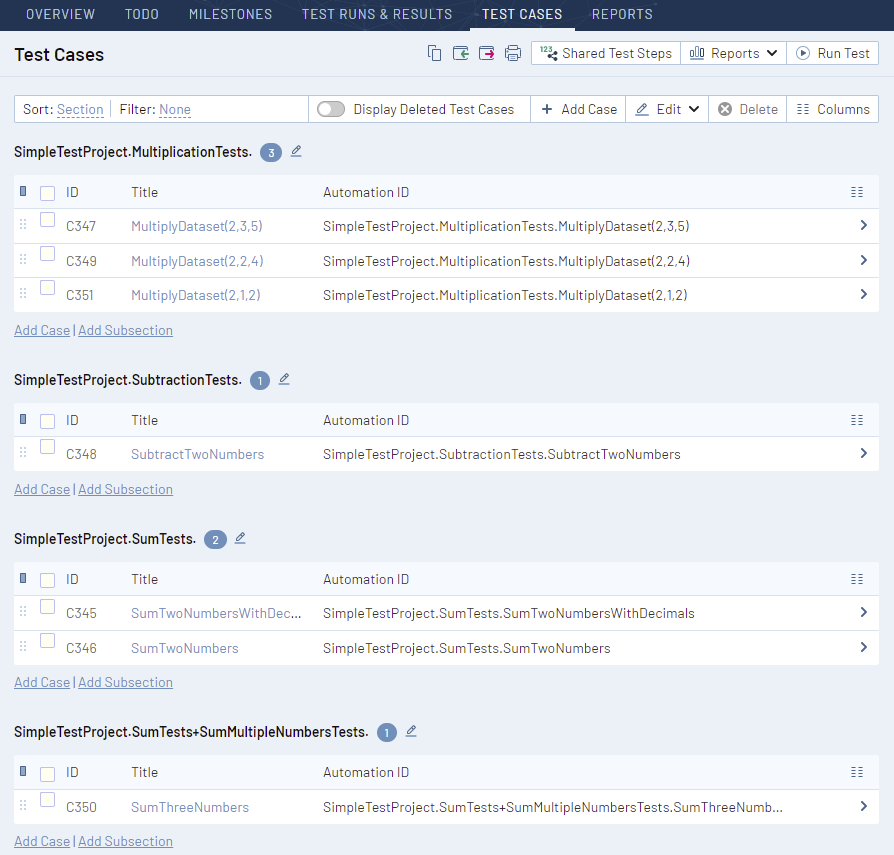Select the Test Cases tab
The image size is (894, 855).
[522, 14]
